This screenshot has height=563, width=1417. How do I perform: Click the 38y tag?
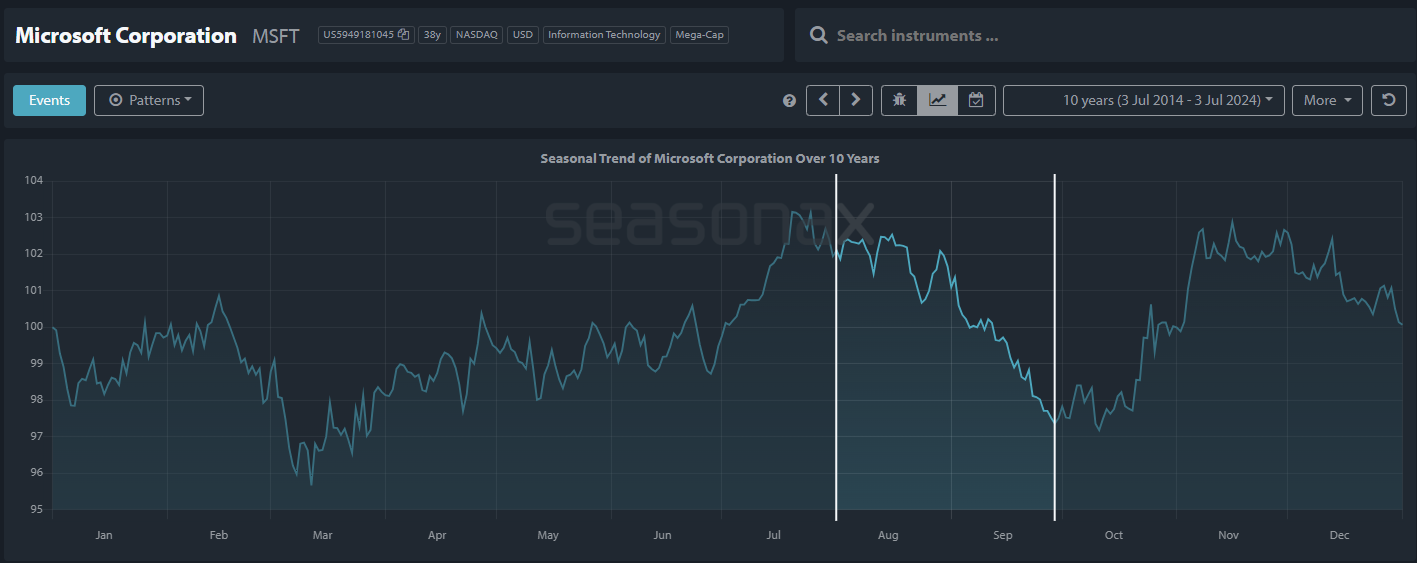pos(432,34)
